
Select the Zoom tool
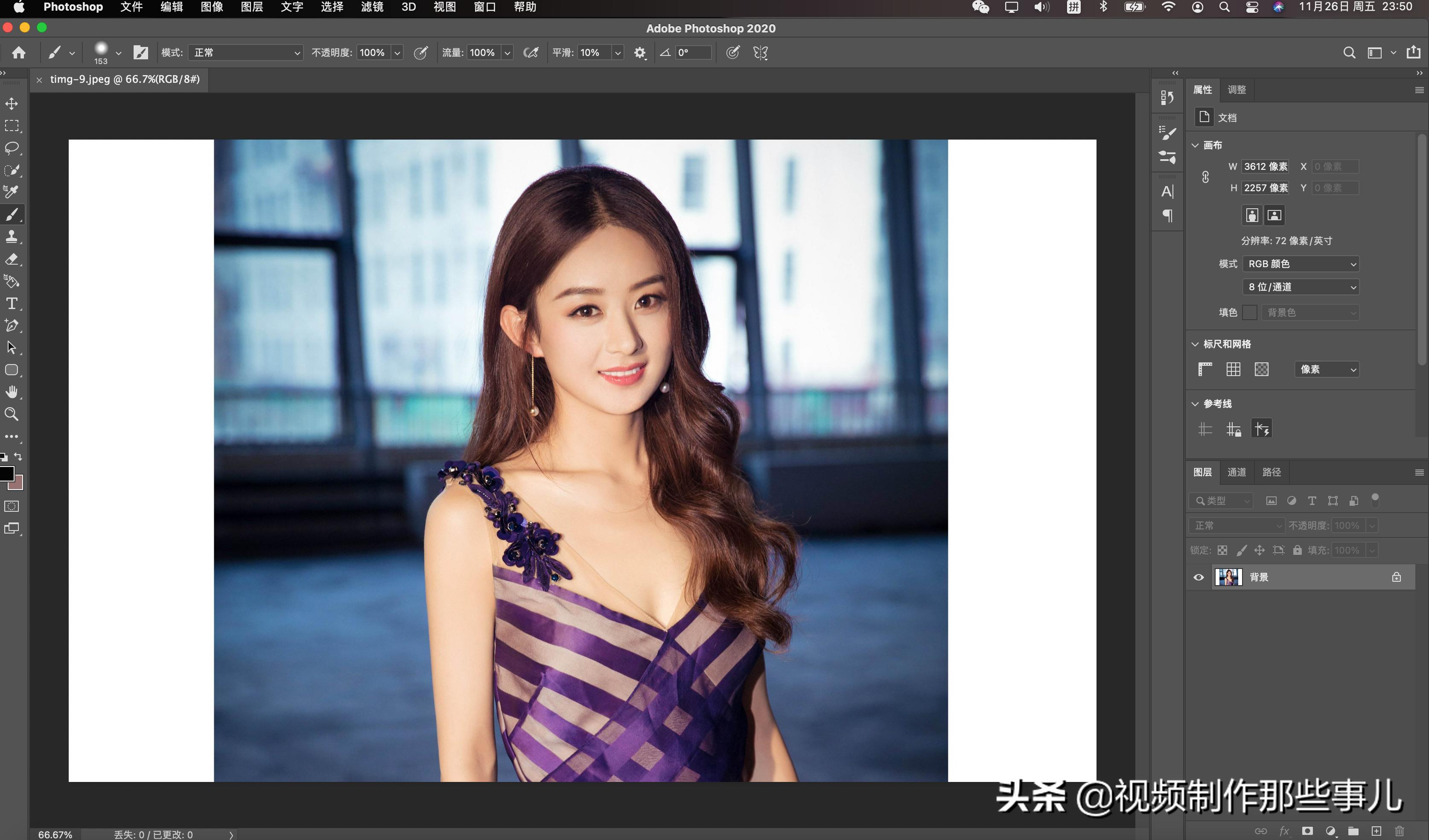pyautogui.click(x=12, y=414)
